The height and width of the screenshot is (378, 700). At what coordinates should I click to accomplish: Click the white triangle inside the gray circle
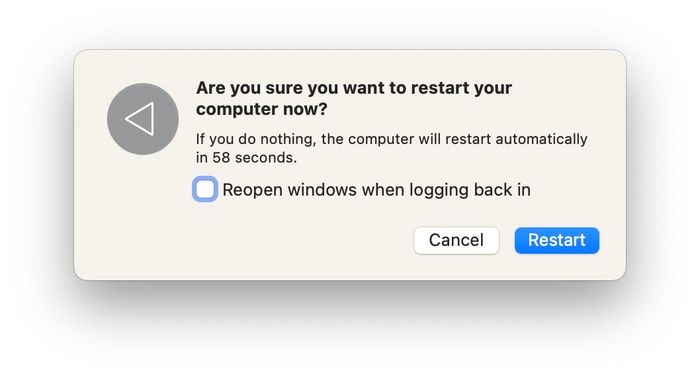coord(140,119)
